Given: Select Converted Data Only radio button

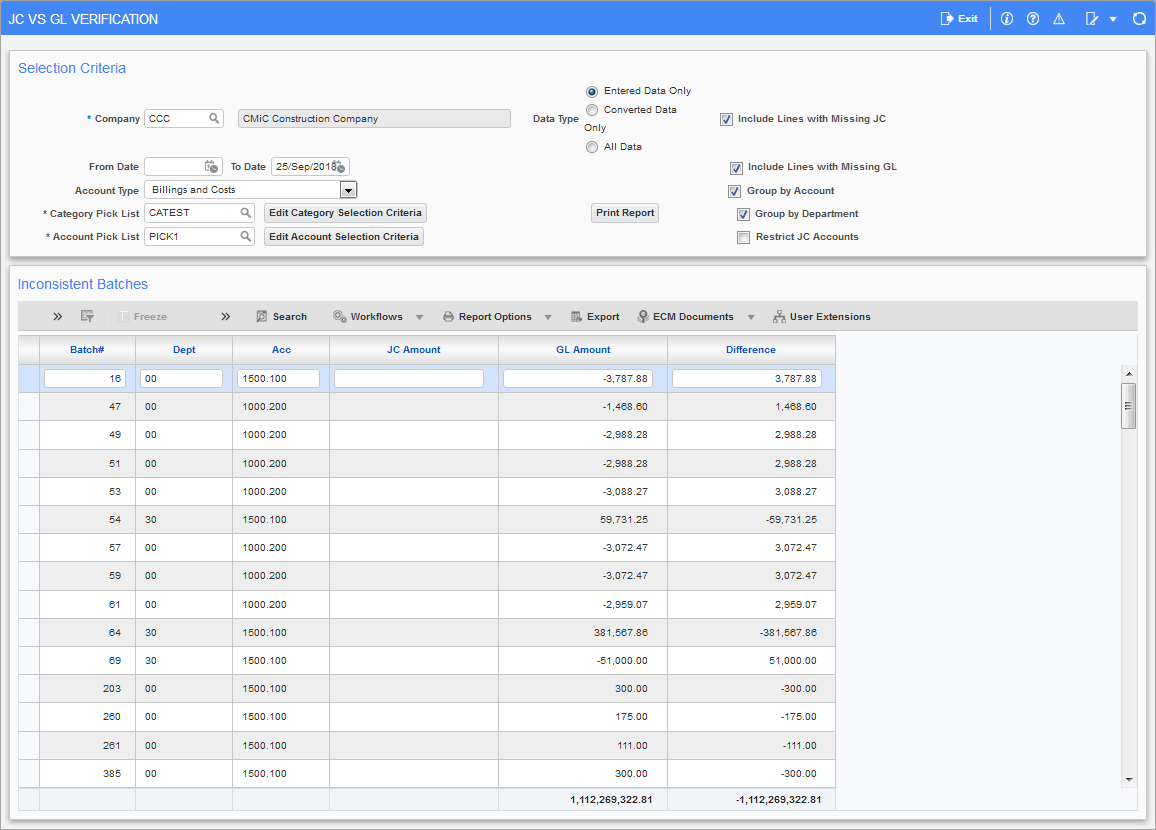Looking at the screenshot, I should click(592, 110).
